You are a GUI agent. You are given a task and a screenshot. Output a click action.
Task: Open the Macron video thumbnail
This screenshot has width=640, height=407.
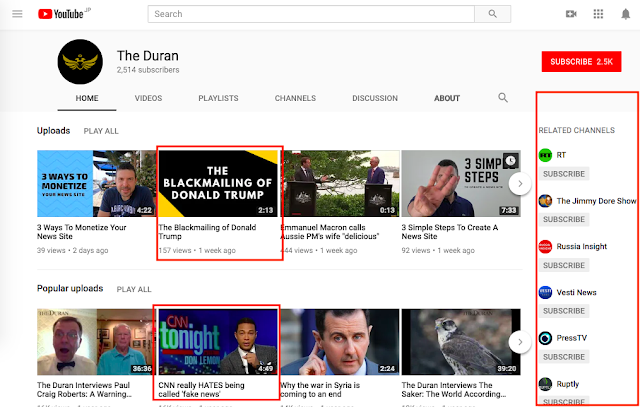tap(340, 183)
